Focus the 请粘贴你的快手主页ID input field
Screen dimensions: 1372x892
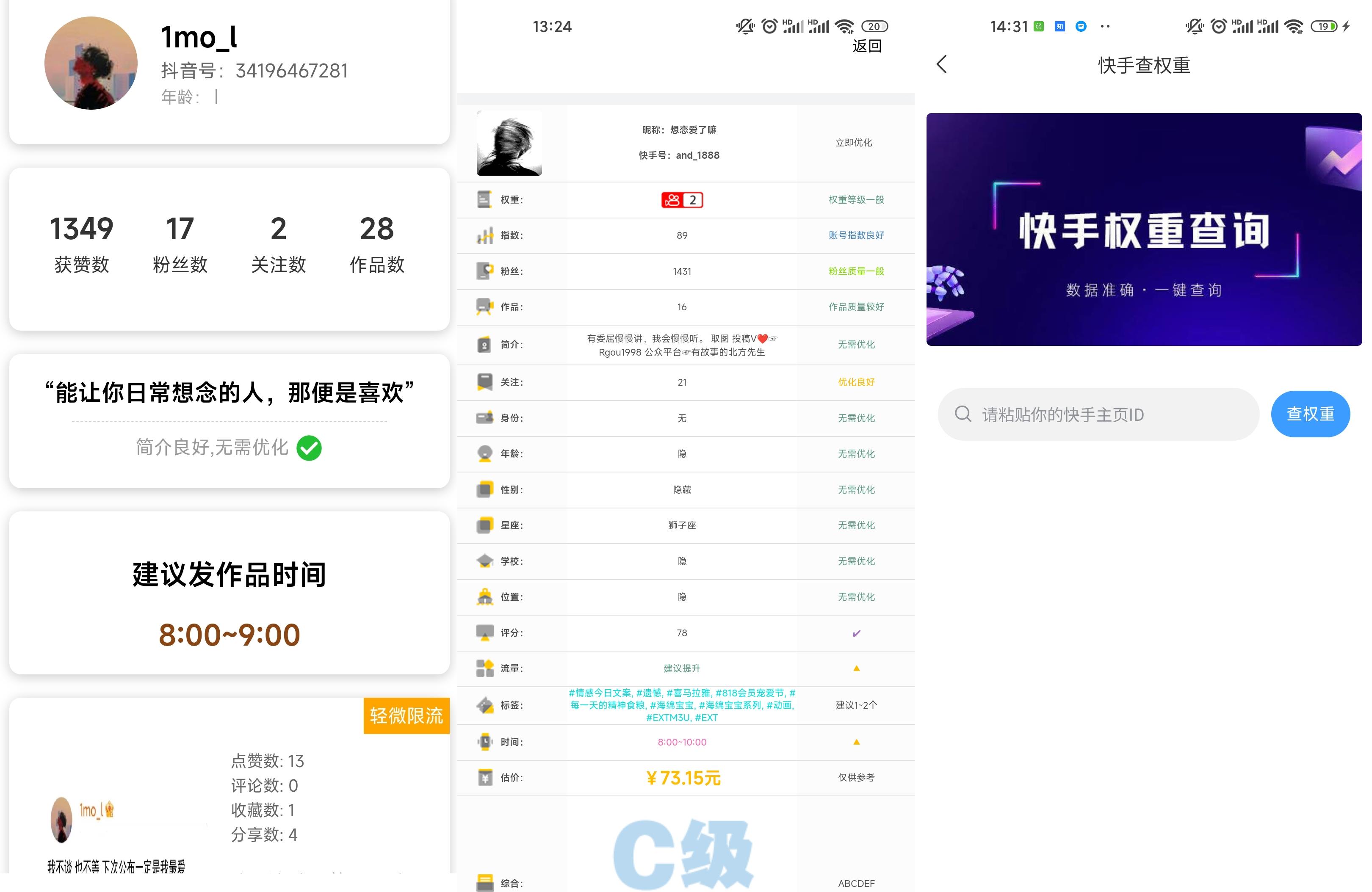coord(1098,414)
